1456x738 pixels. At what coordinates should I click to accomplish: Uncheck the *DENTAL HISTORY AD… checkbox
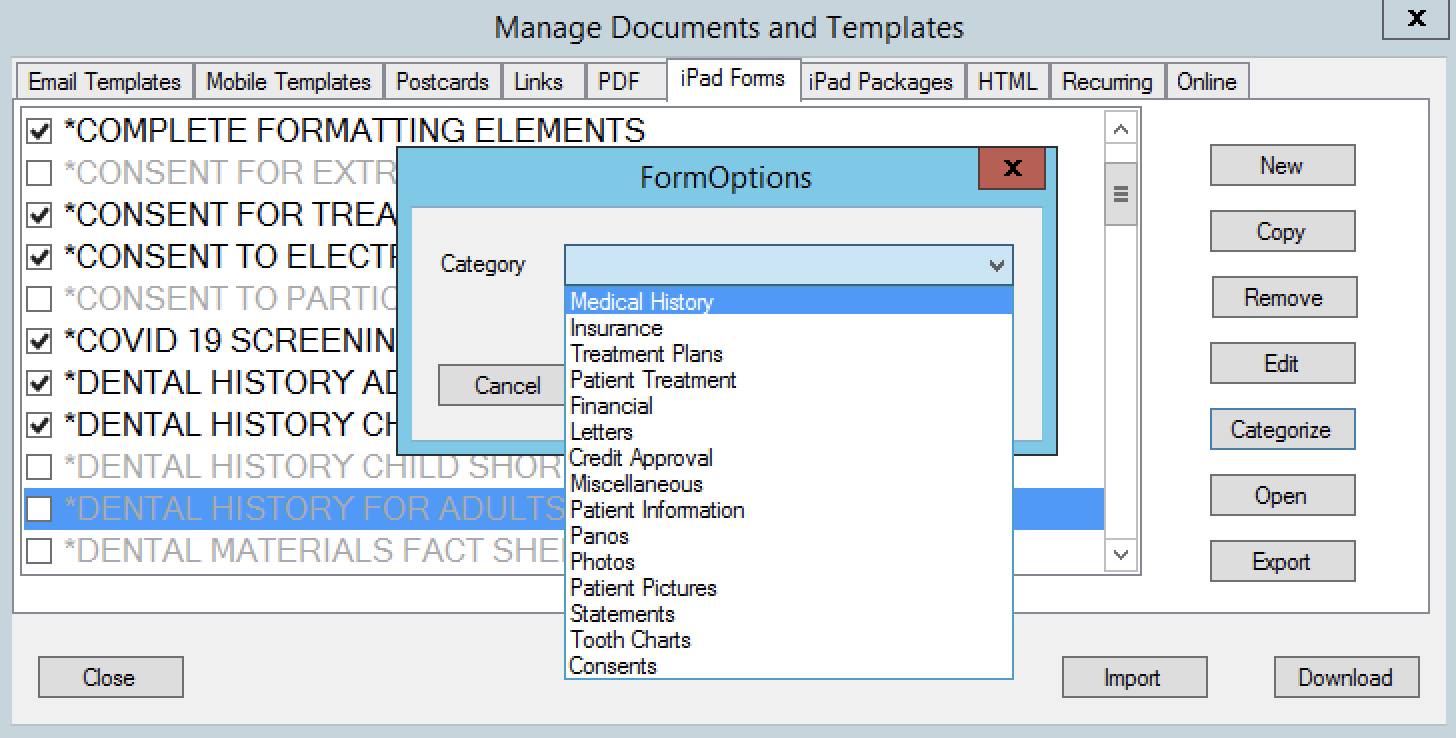[x=39, y=383]
